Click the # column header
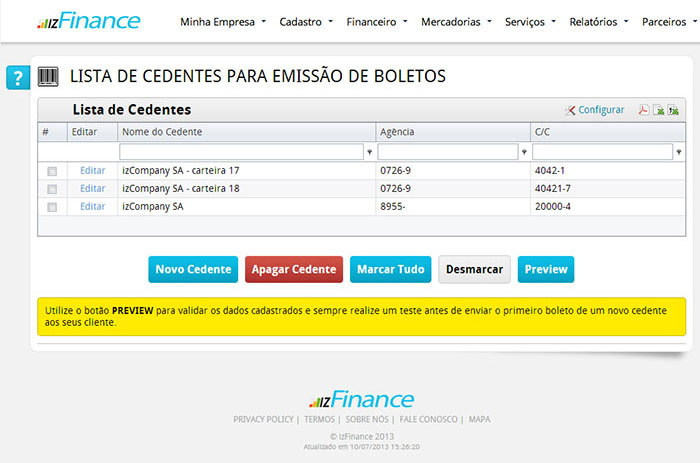 click(x=52, y=132)
